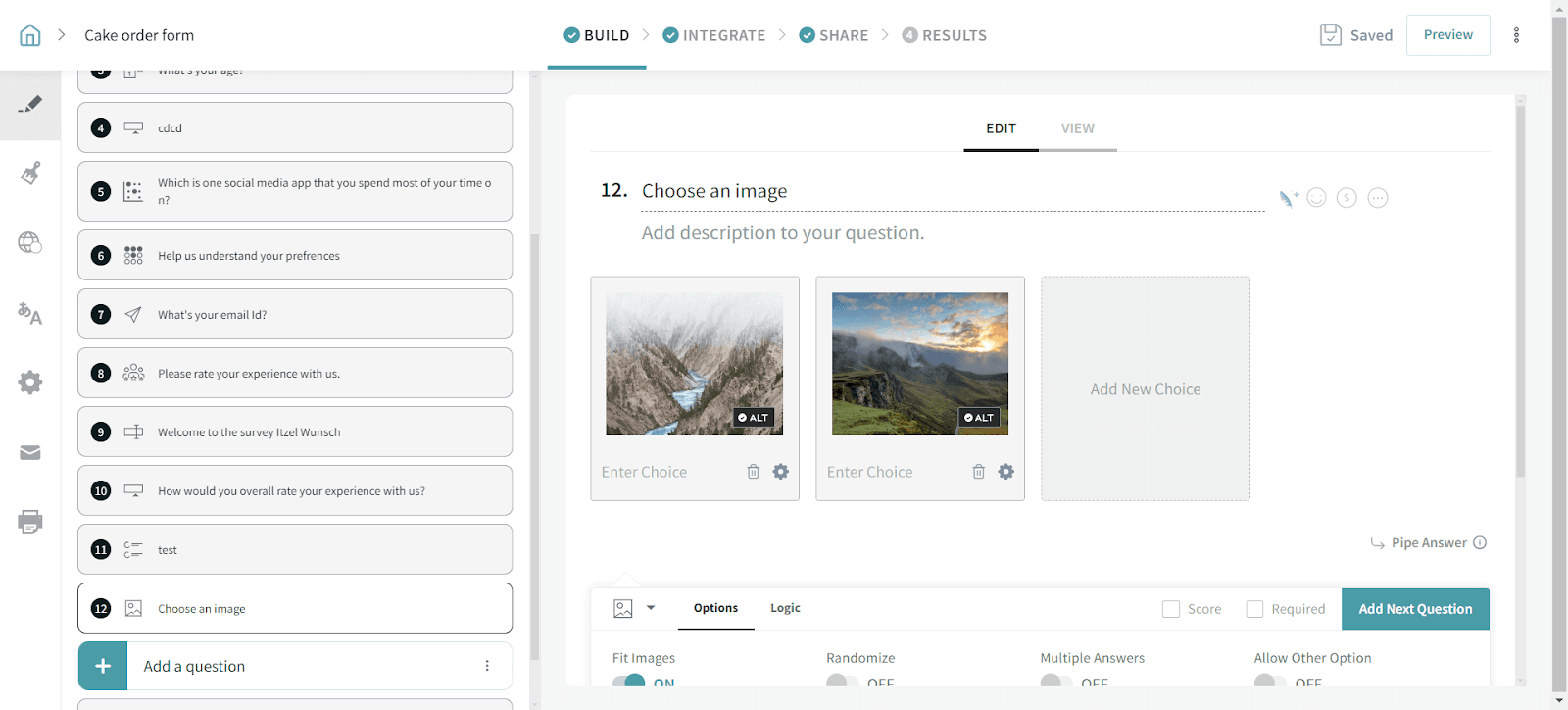Viewport: 1568px width, 710px height.
Task: Open settings gear for second image choice
Action: coord(1005,472)
